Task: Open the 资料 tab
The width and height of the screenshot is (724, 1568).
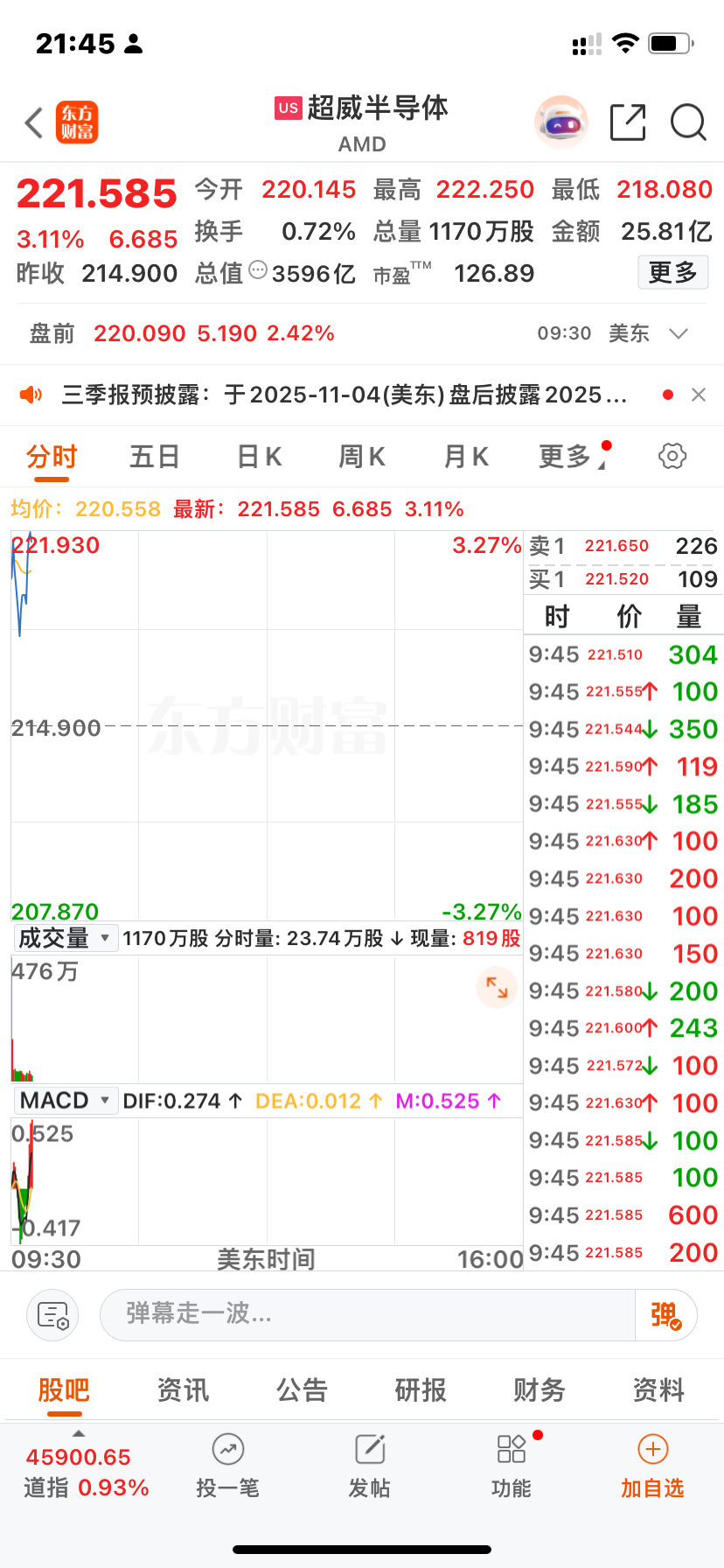Action: tap(658, 1389)
